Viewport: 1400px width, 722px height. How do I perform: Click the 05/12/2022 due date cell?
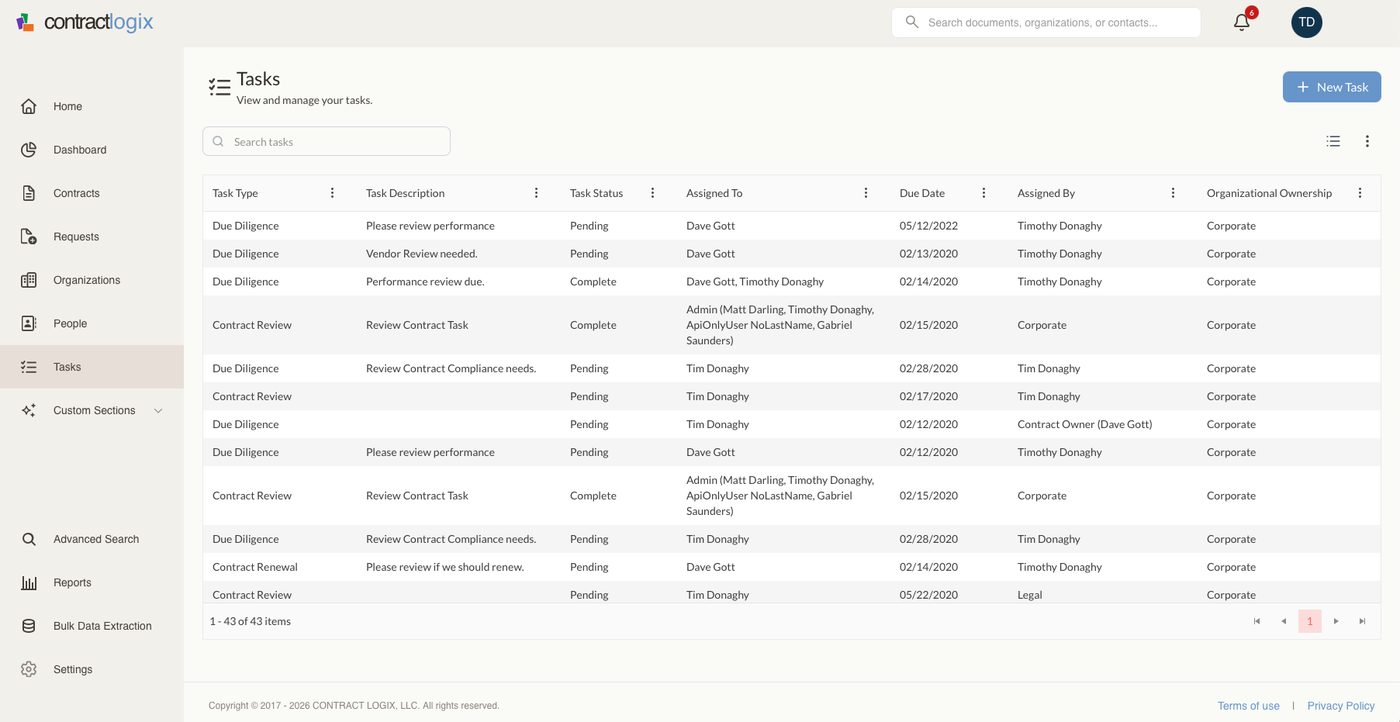click(x=929, y=226)
